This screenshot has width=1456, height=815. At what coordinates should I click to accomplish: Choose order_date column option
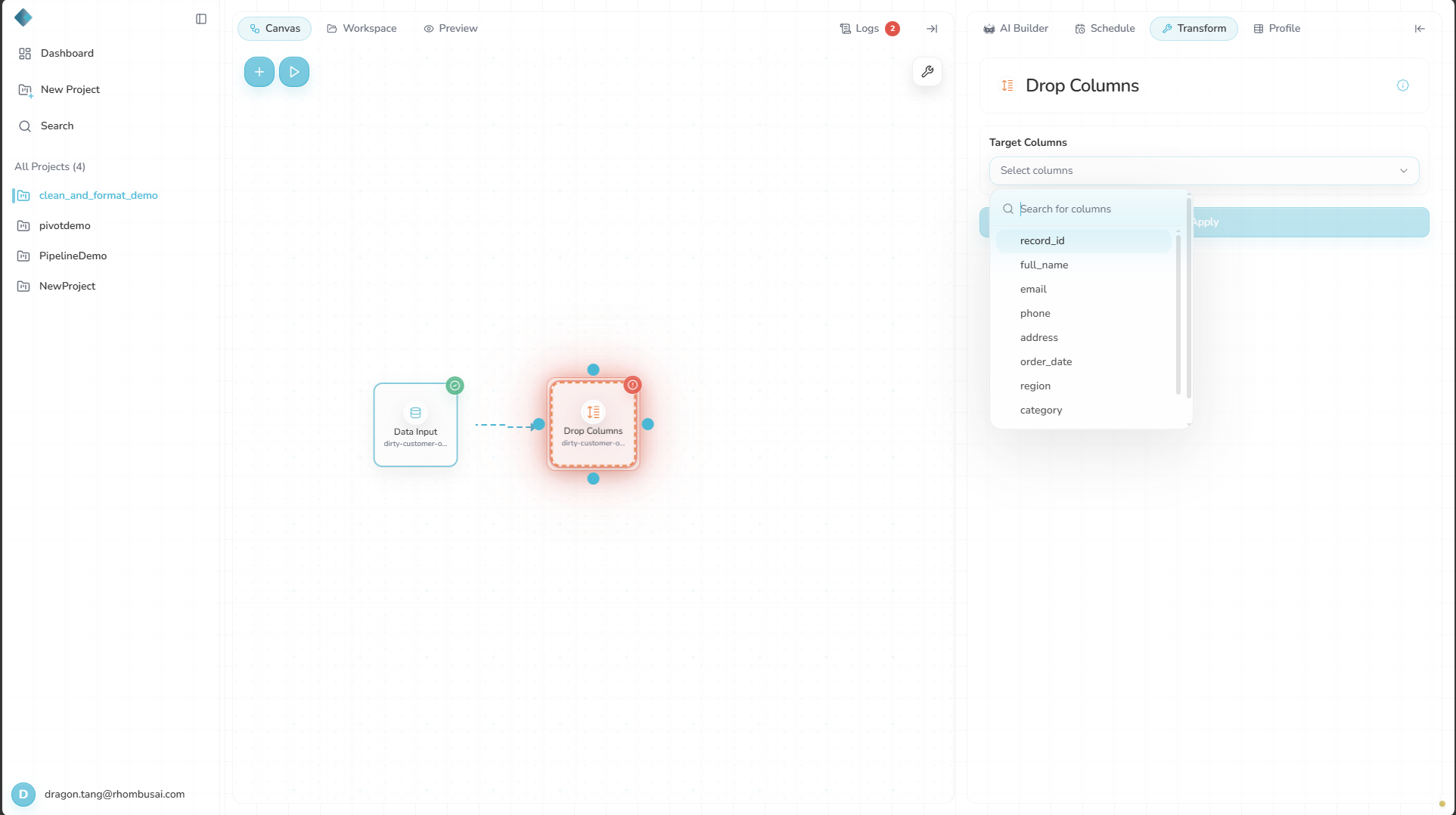1083,362
